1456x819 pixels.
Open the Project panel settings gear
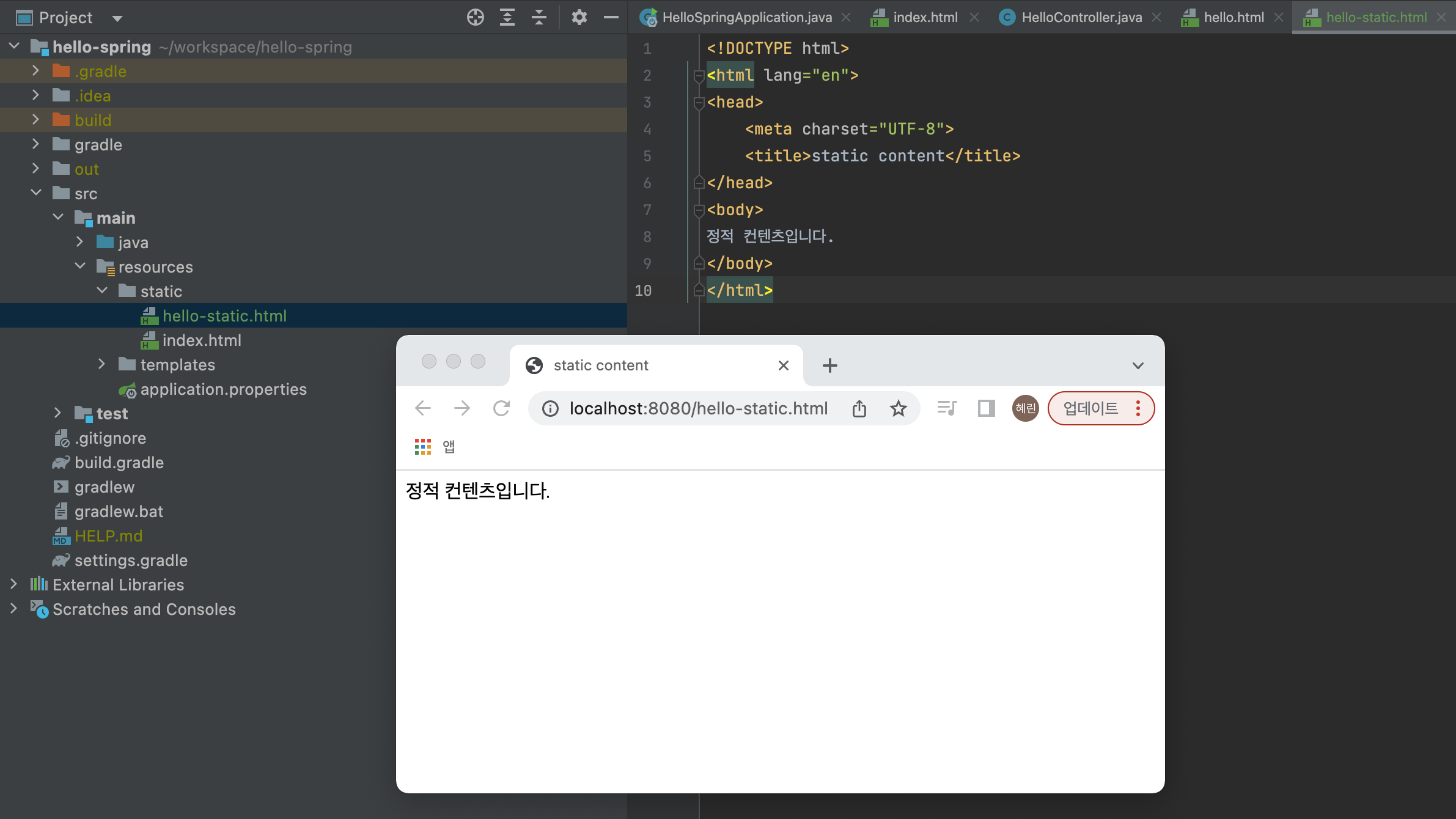click(579, 17)
